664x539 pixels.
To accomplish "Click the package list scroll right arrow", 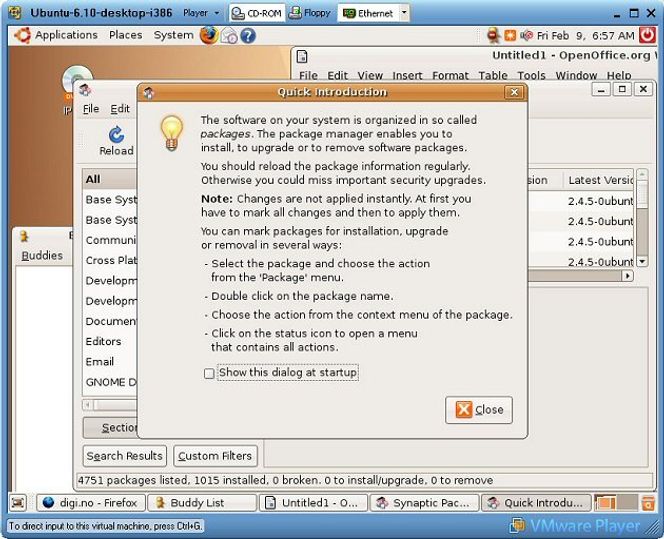I will [x=627, y=276].
